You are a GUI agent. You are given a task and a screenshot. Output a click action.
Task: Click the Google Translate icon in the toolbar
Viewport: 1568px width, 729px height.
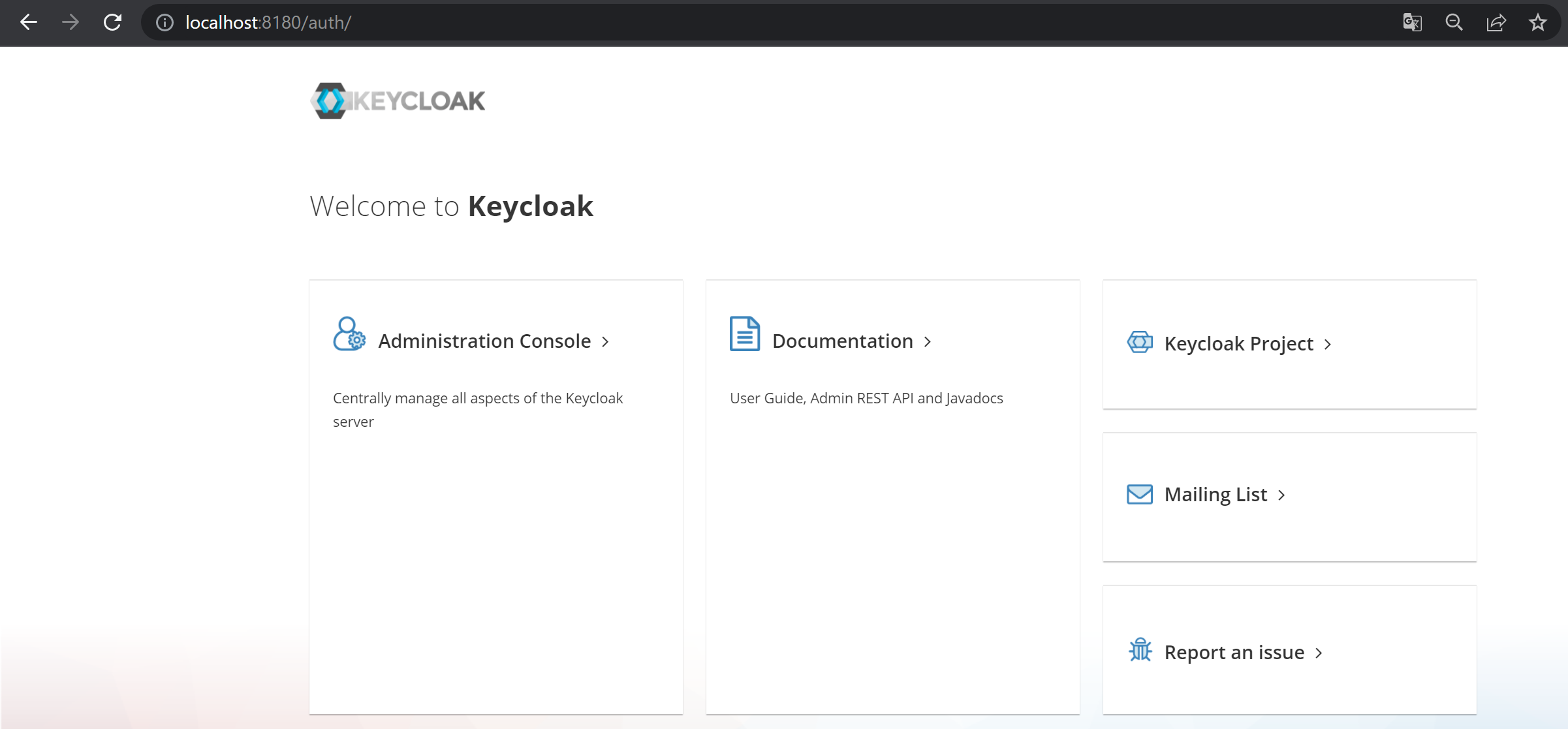point(1412,22)
